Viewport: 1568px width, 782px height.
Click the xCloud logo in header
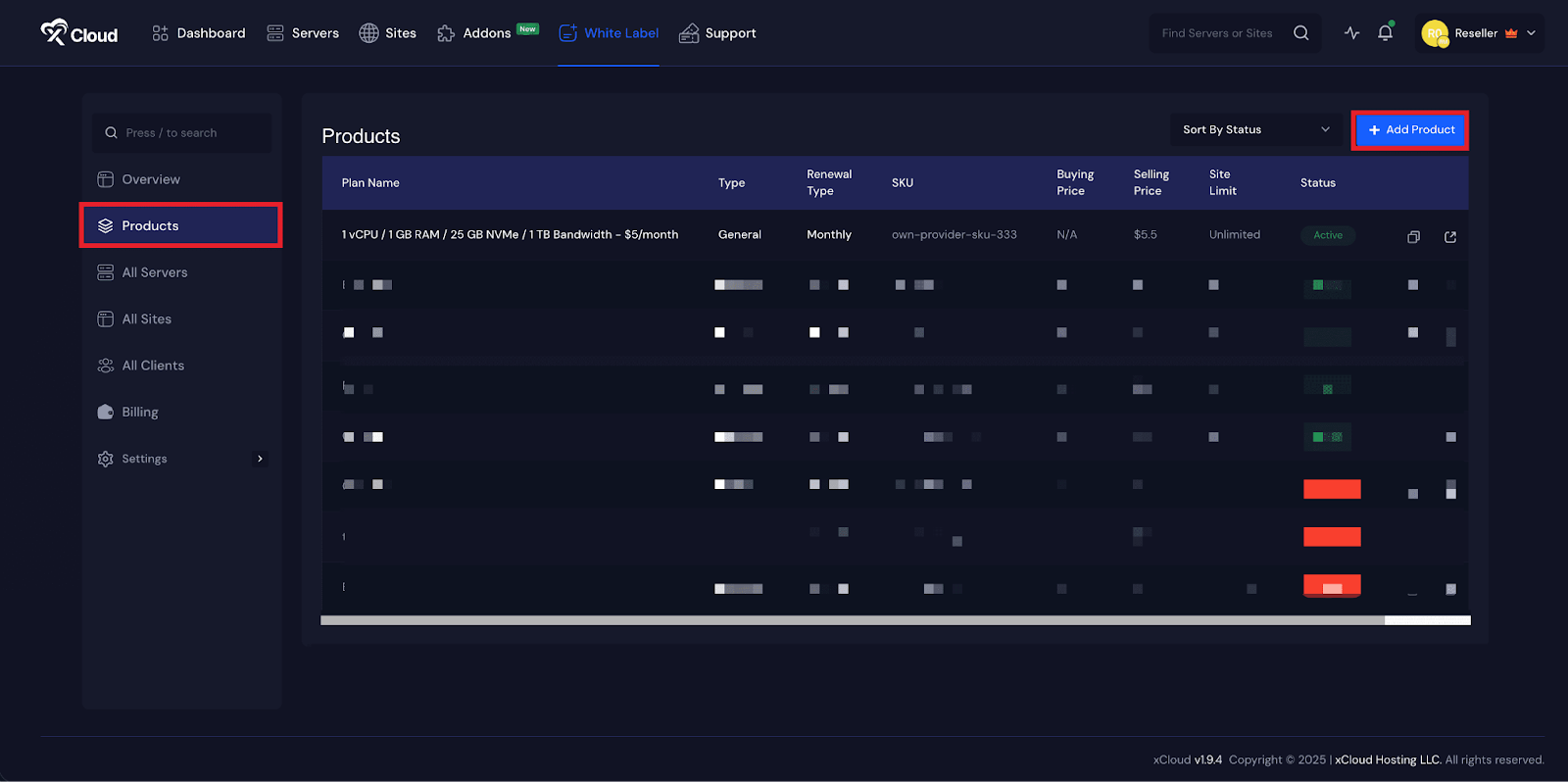click(x=78, y=33)
